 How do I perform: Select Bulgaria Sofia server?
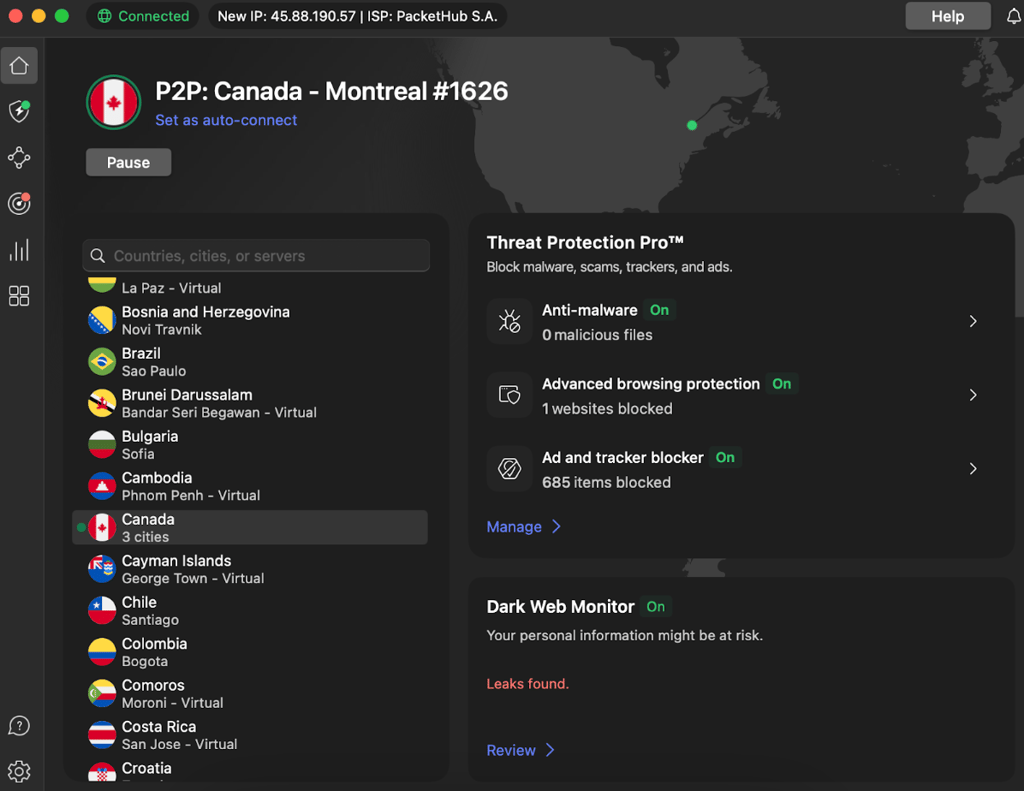[x=250, y=445]
